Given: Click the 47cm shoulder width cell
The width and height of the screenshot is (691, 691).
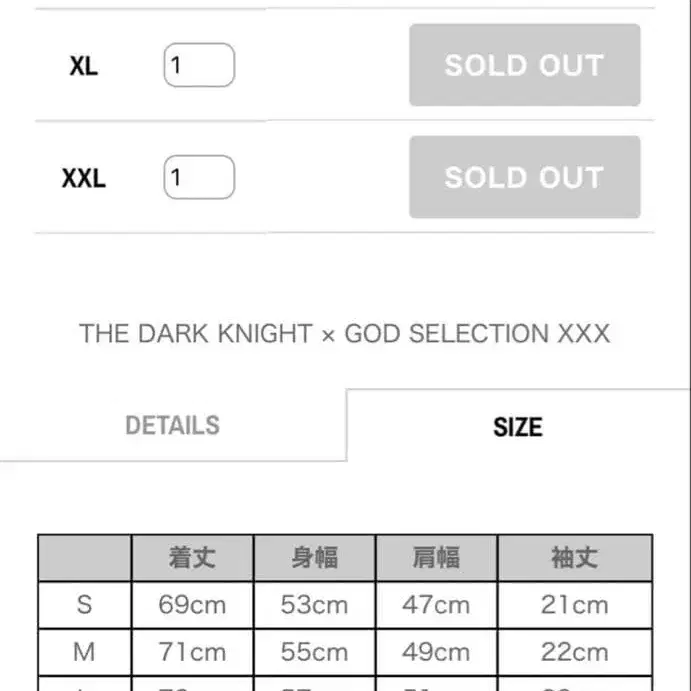Looking at the screenshot, I should click(436, 604).
